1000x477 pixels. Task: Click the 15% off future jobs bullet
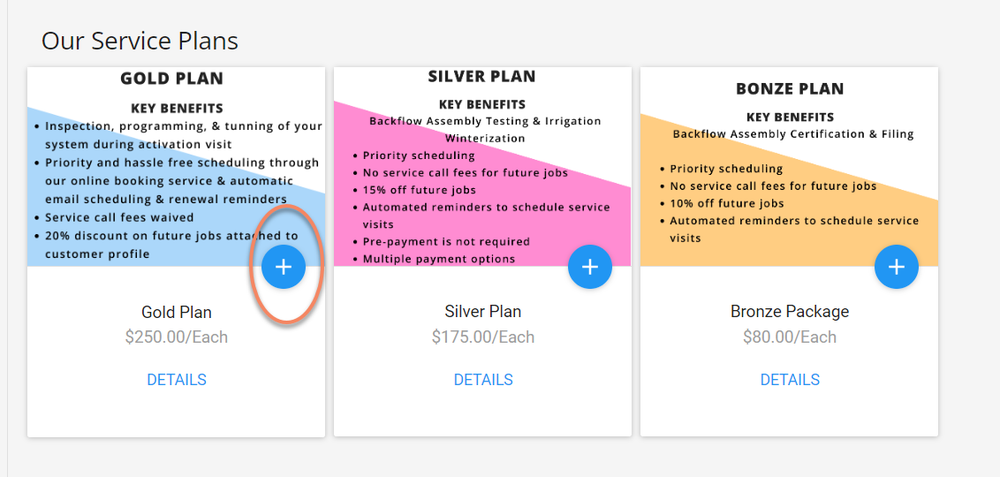point(419,190)
